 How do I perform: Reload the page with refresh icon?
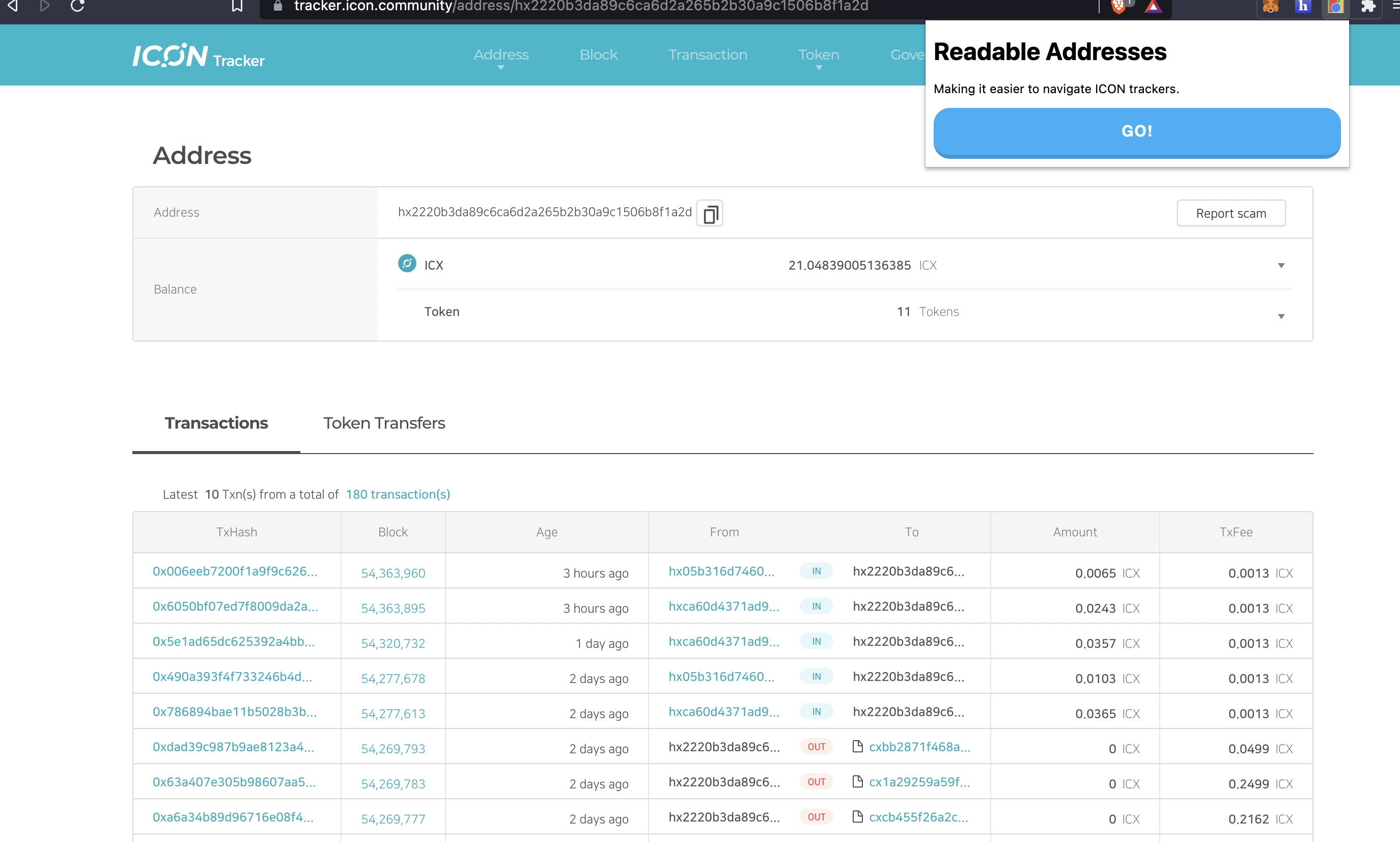click(x=78, y=6)
